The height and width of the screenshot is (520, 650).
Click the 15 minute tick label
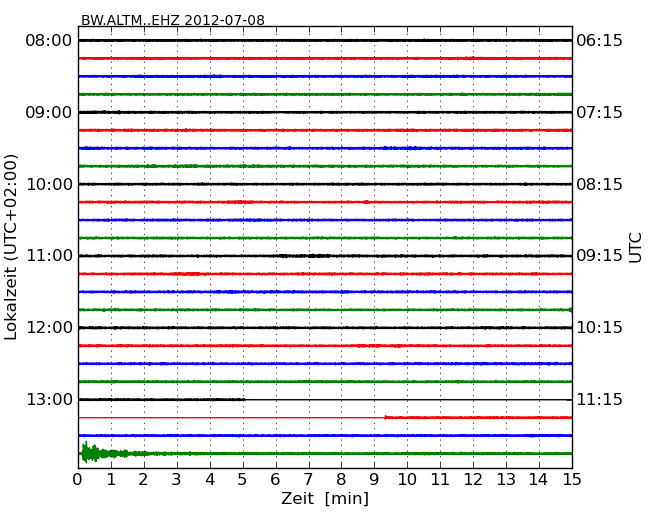point(572,480)
